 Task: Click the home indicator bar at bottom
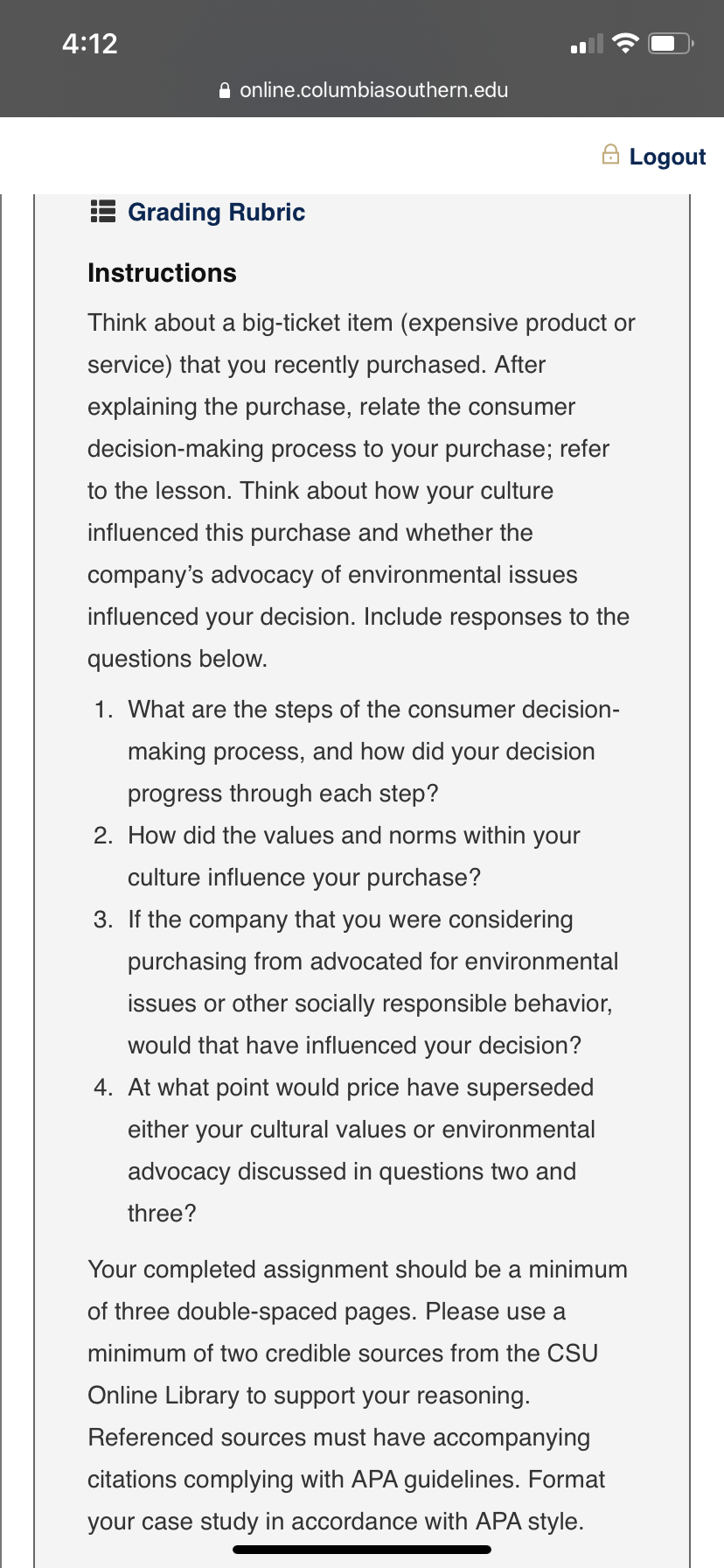(x=362, y=1550)
